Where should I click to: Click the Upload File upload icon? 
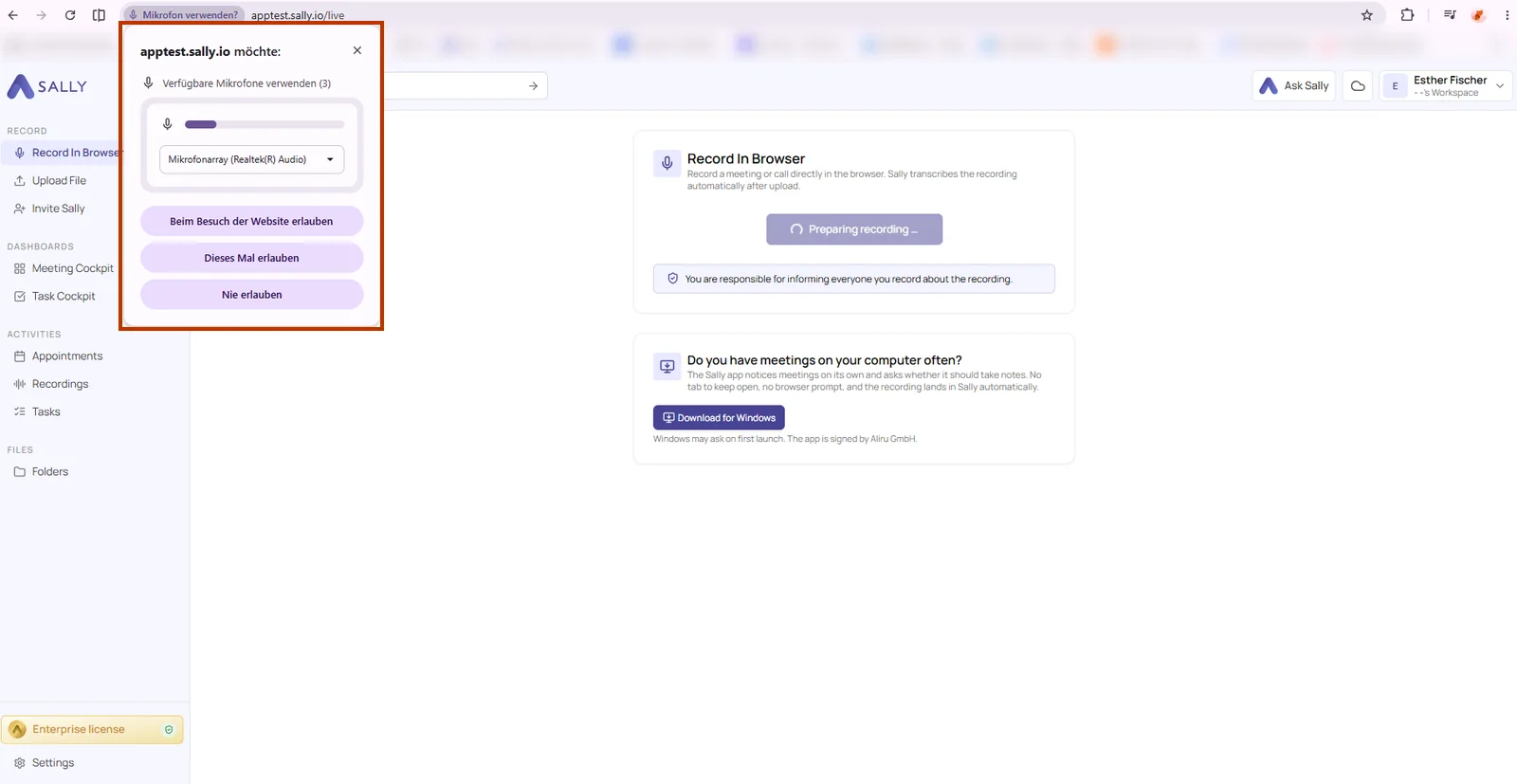[x=20, y=180]
